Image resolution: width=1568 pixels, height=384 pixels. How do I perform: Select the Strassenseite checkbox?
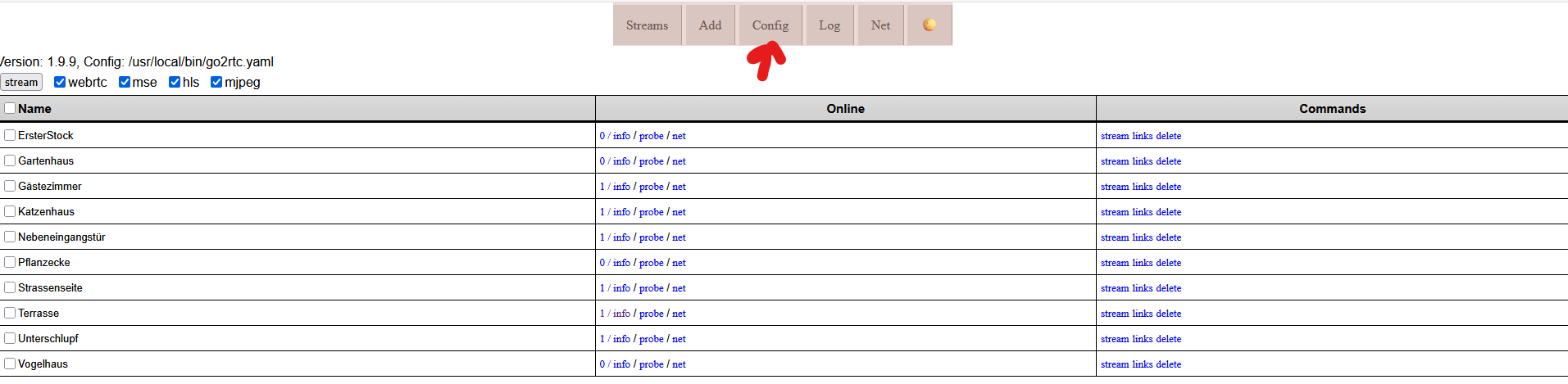10,287
